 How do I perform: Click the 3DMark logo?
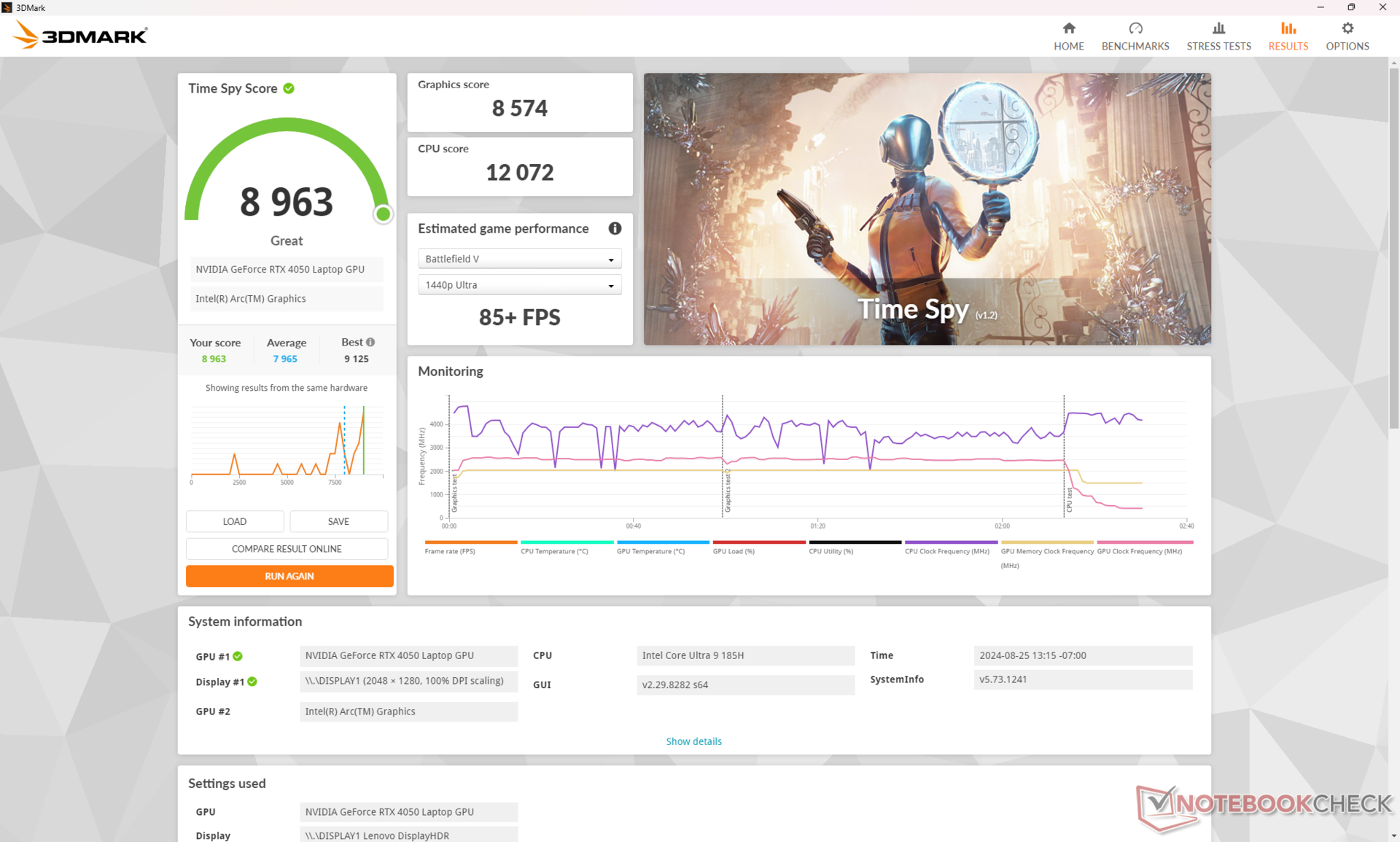81,34
